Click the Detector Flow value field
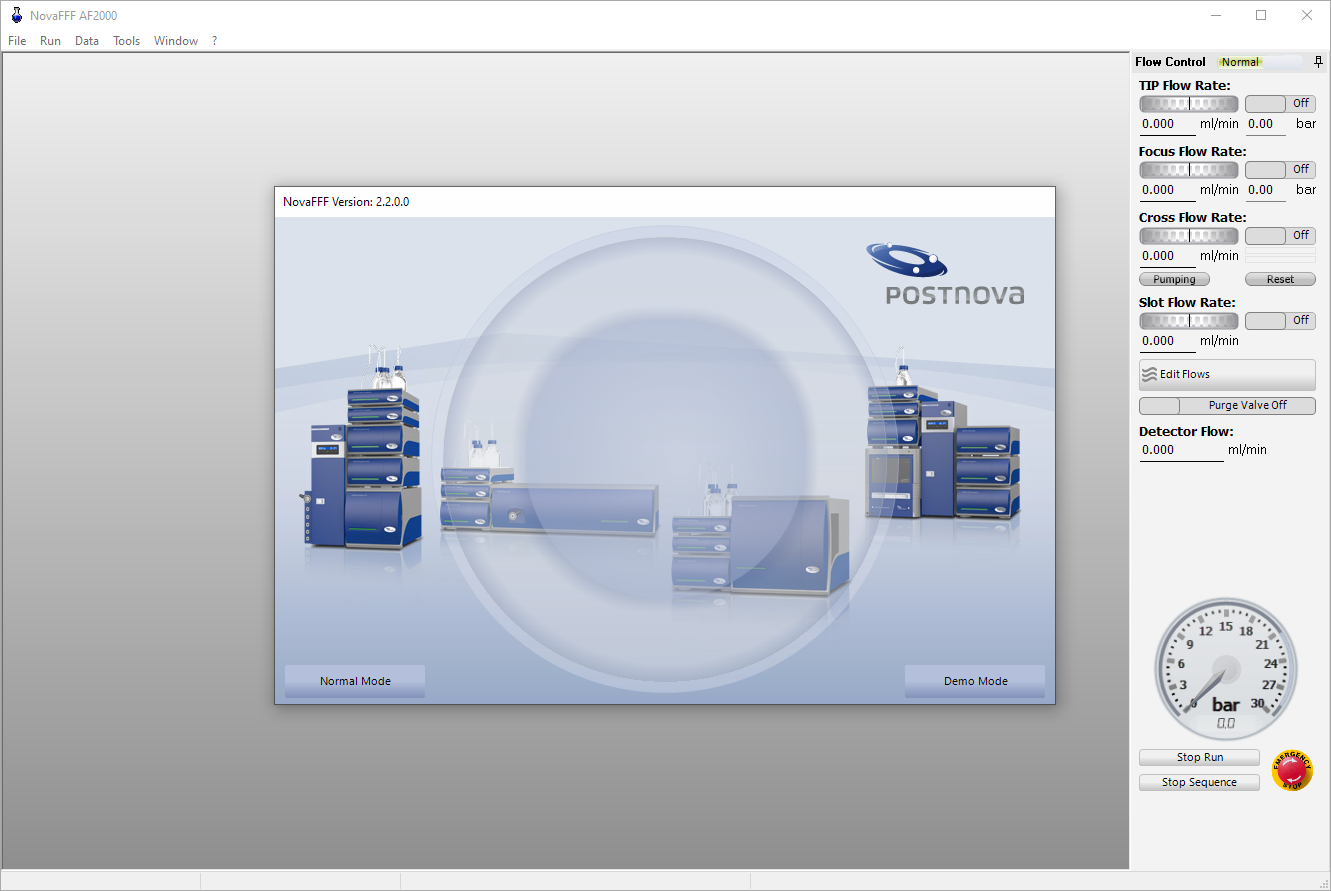The image size is (1331, 891). 1180,450
